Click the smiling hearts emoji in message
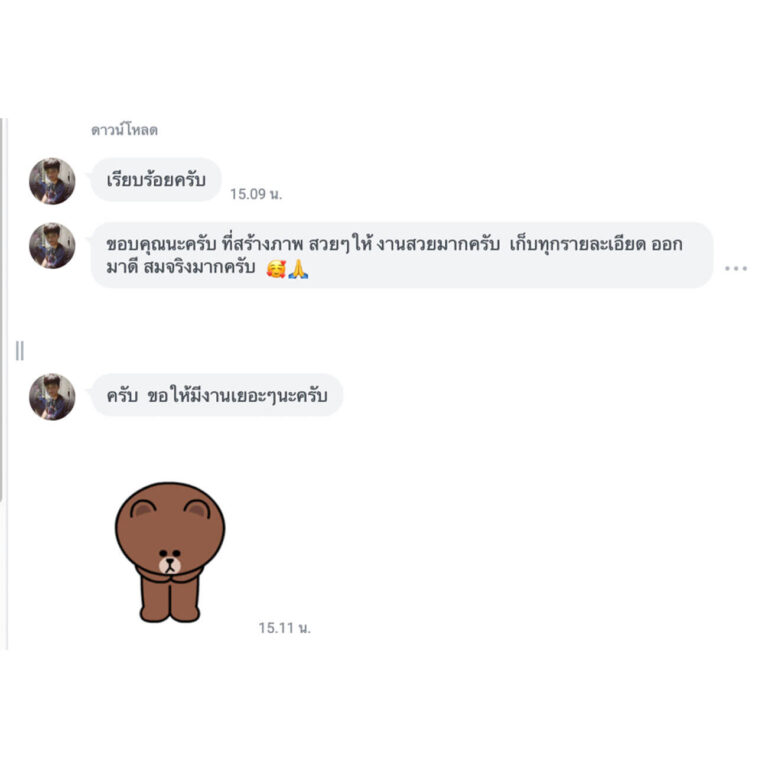The width and height of the screenshot is (768, 768). tap(276, 269)
